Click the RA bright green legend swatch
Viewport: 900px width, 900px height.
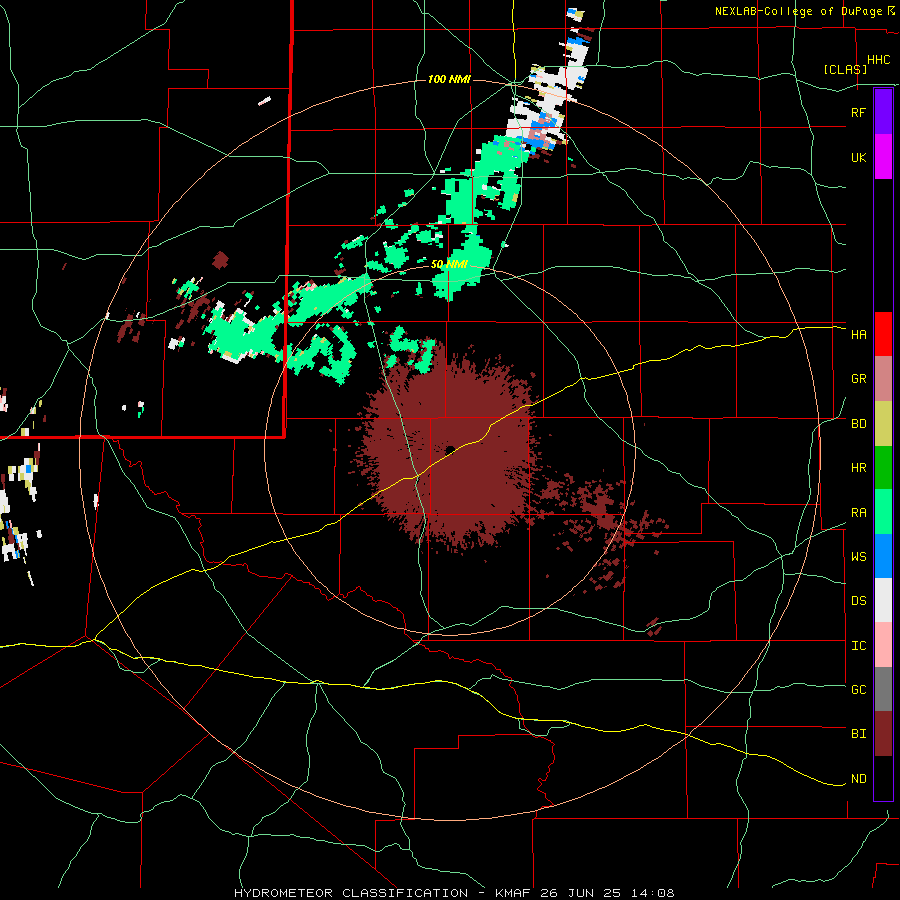[883, 512]
